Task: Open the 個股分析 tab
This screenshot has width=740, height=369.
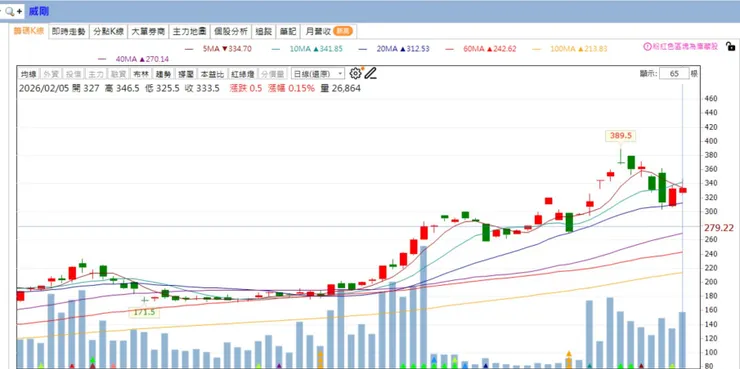Action: coord(231,32)
